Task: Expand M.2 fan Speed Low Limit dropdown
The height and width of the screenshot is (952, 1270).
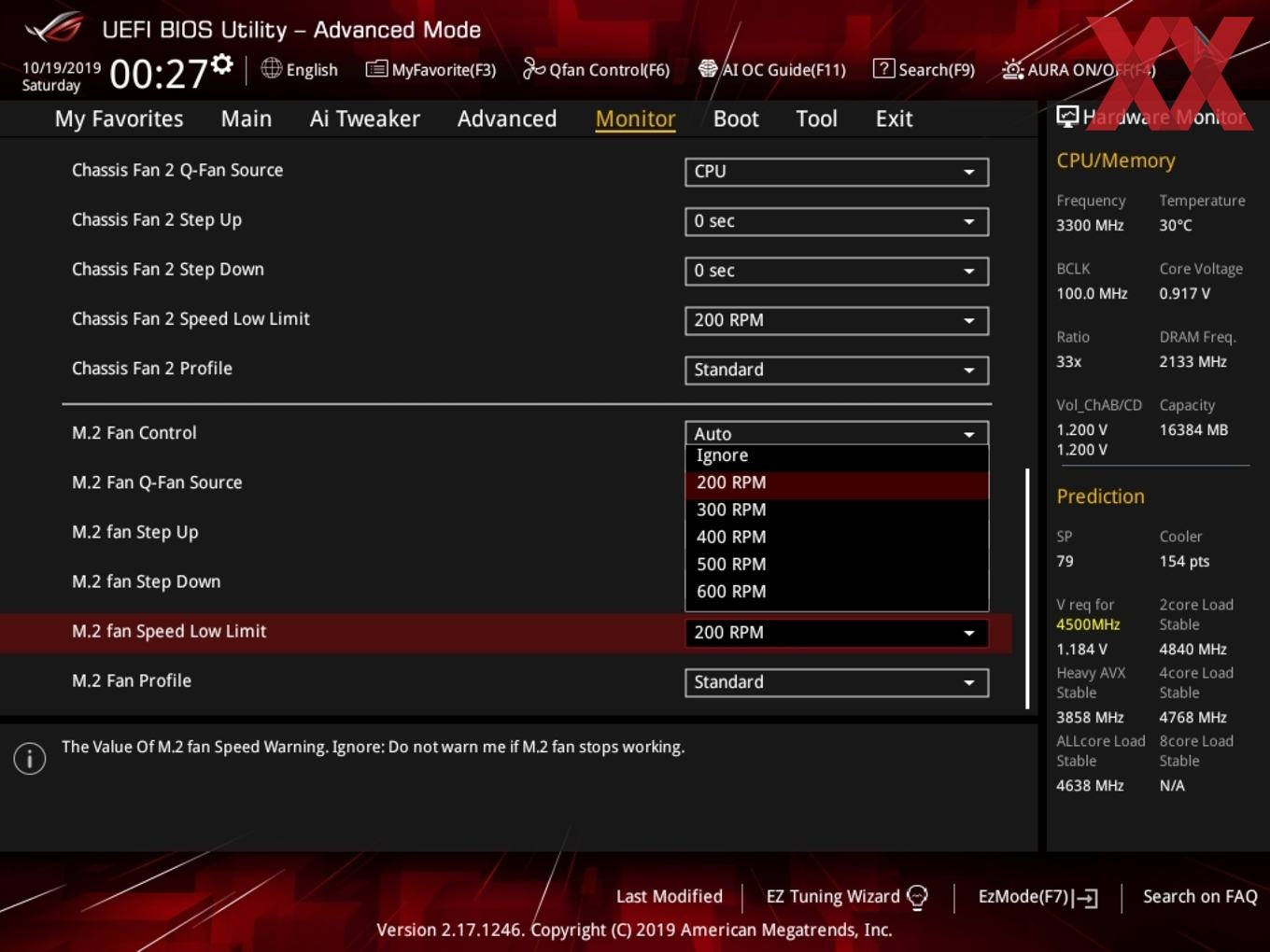Action: point(837,633)
